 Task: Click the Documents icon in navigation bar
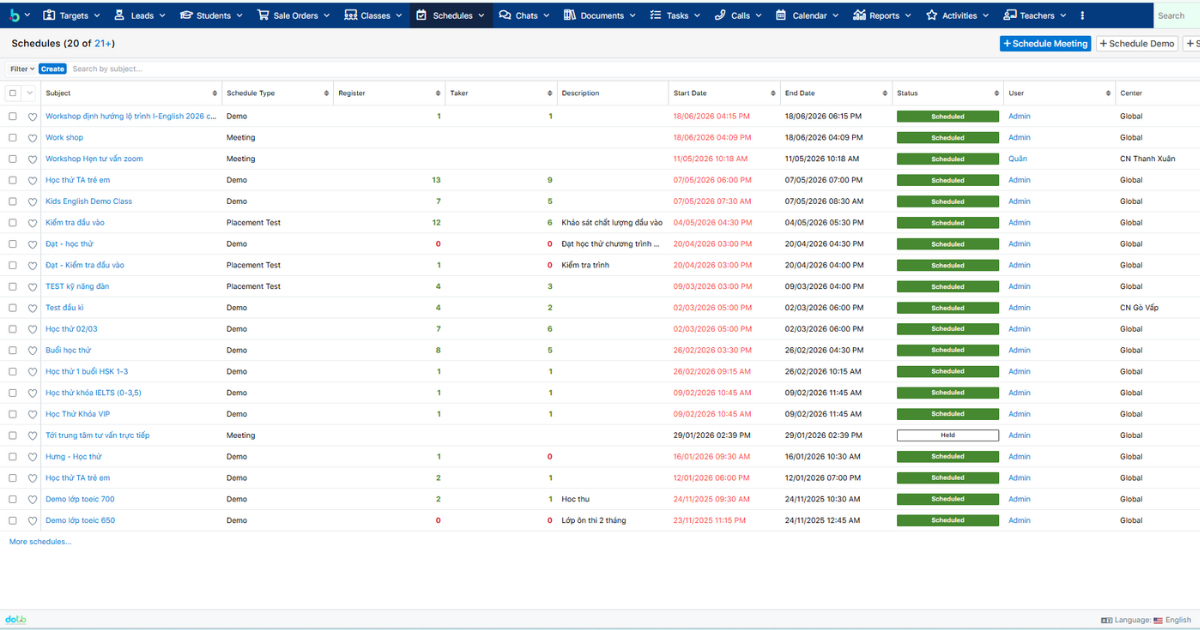(570, 15)
